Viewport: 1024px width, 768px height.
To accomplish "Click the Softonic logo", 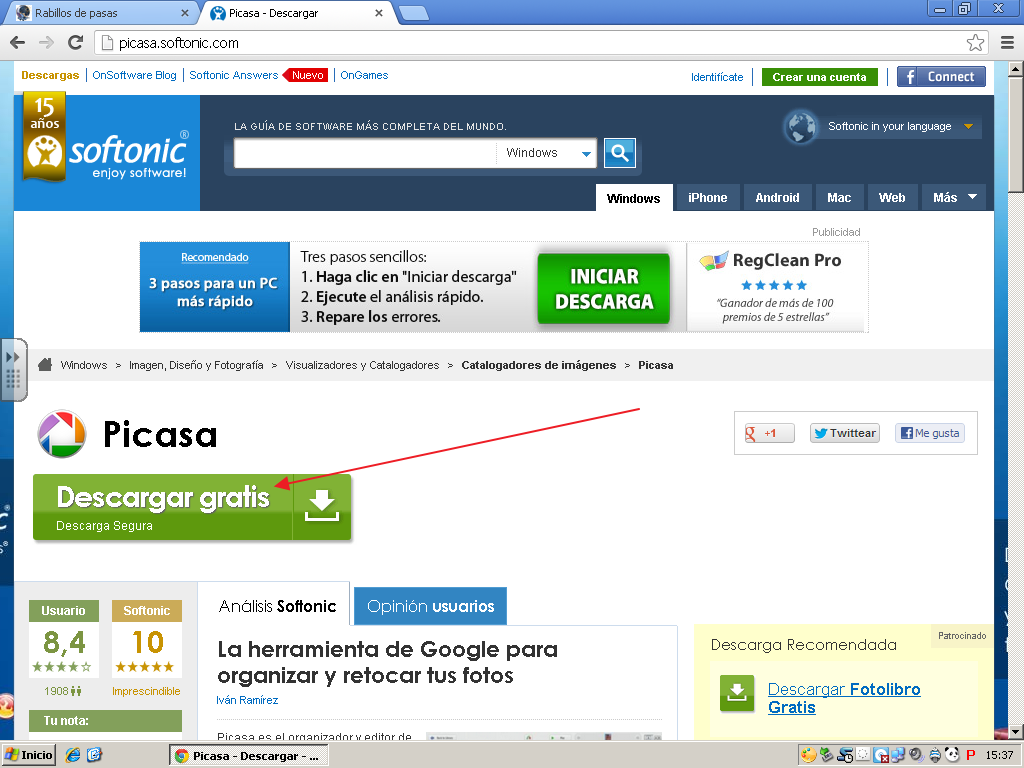I will pos(107,152).
